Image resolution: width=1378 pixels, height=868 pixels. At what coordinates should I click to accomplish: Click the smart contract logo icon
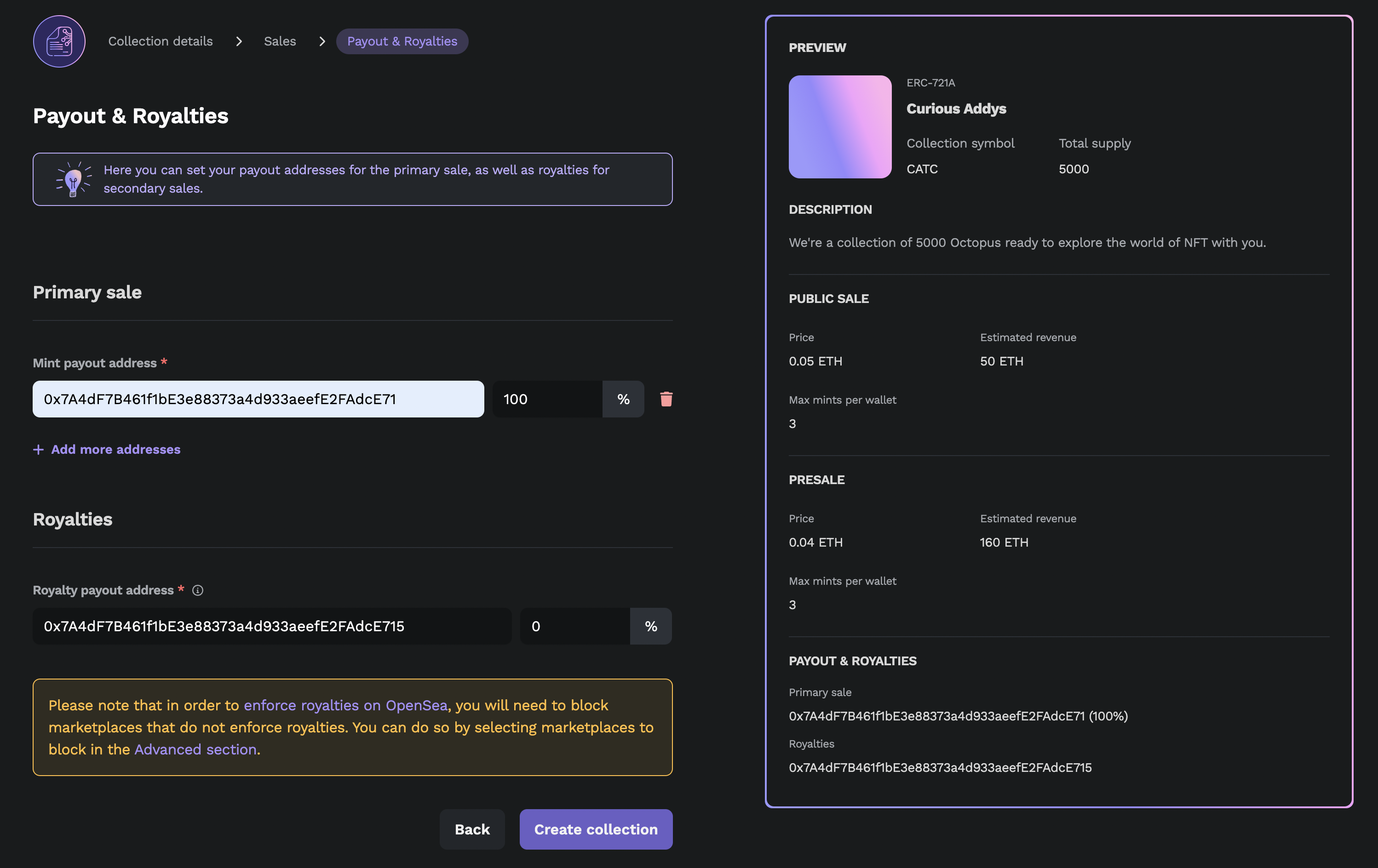point(59,41)
